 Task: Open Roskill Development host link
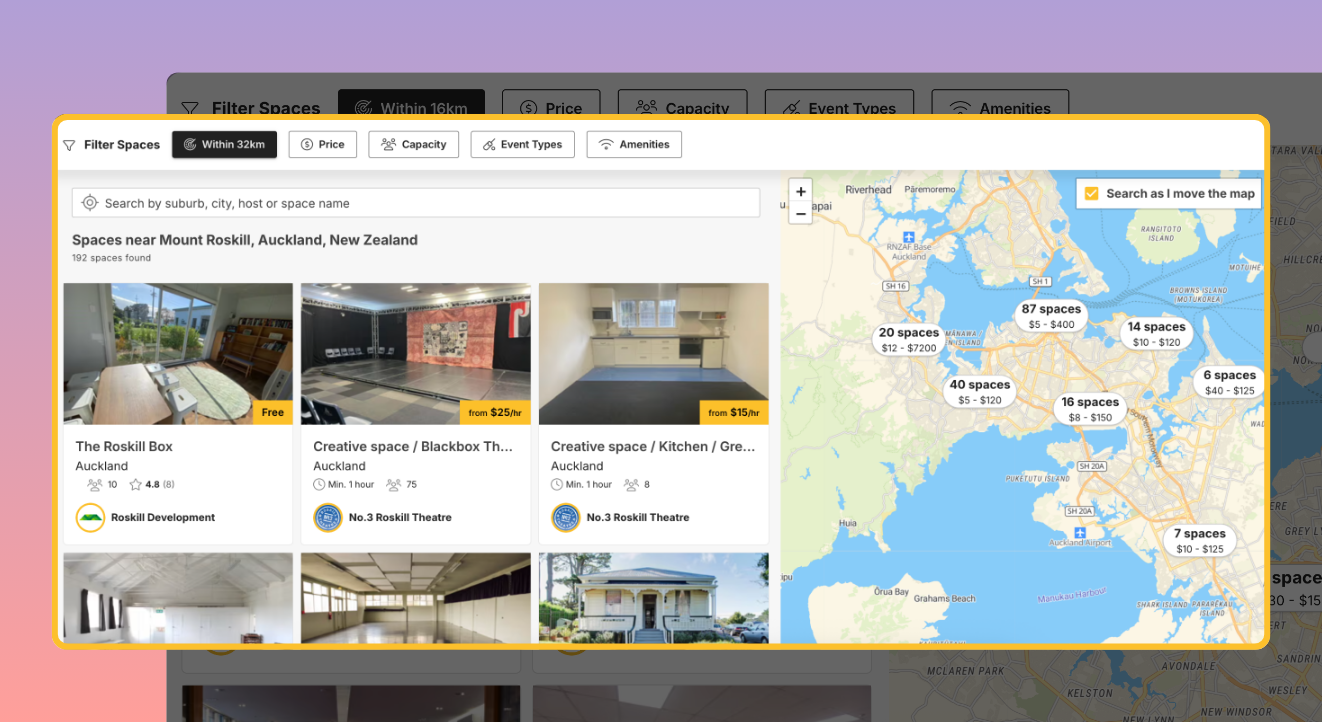pyautogui.click(x=163, y=518)
